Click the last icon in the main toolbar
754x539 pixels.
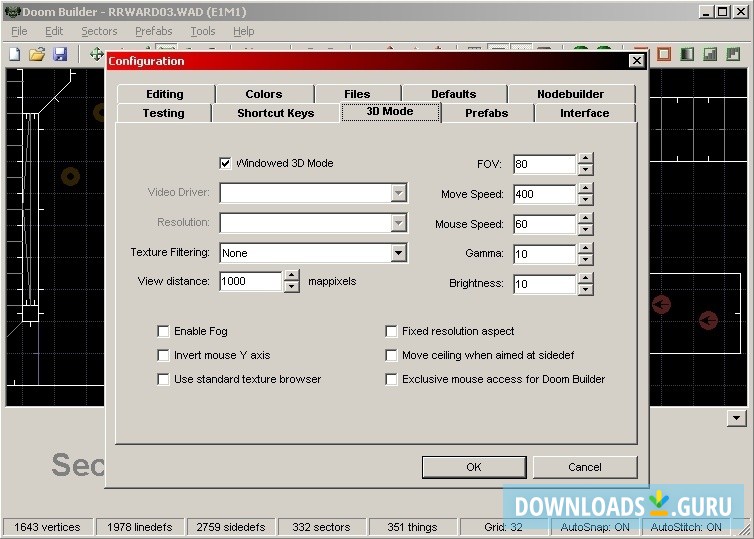[x=733, y=54]
